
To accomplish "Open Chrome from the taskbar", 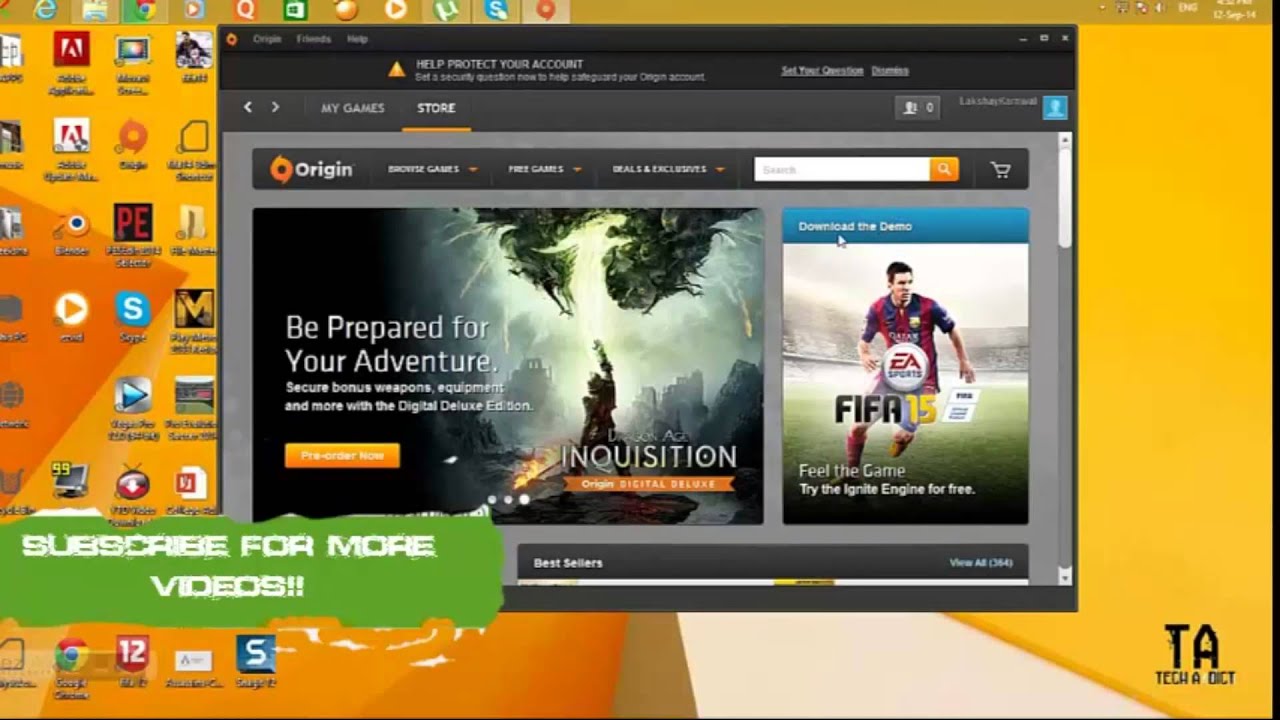I will tap(145, 10).
